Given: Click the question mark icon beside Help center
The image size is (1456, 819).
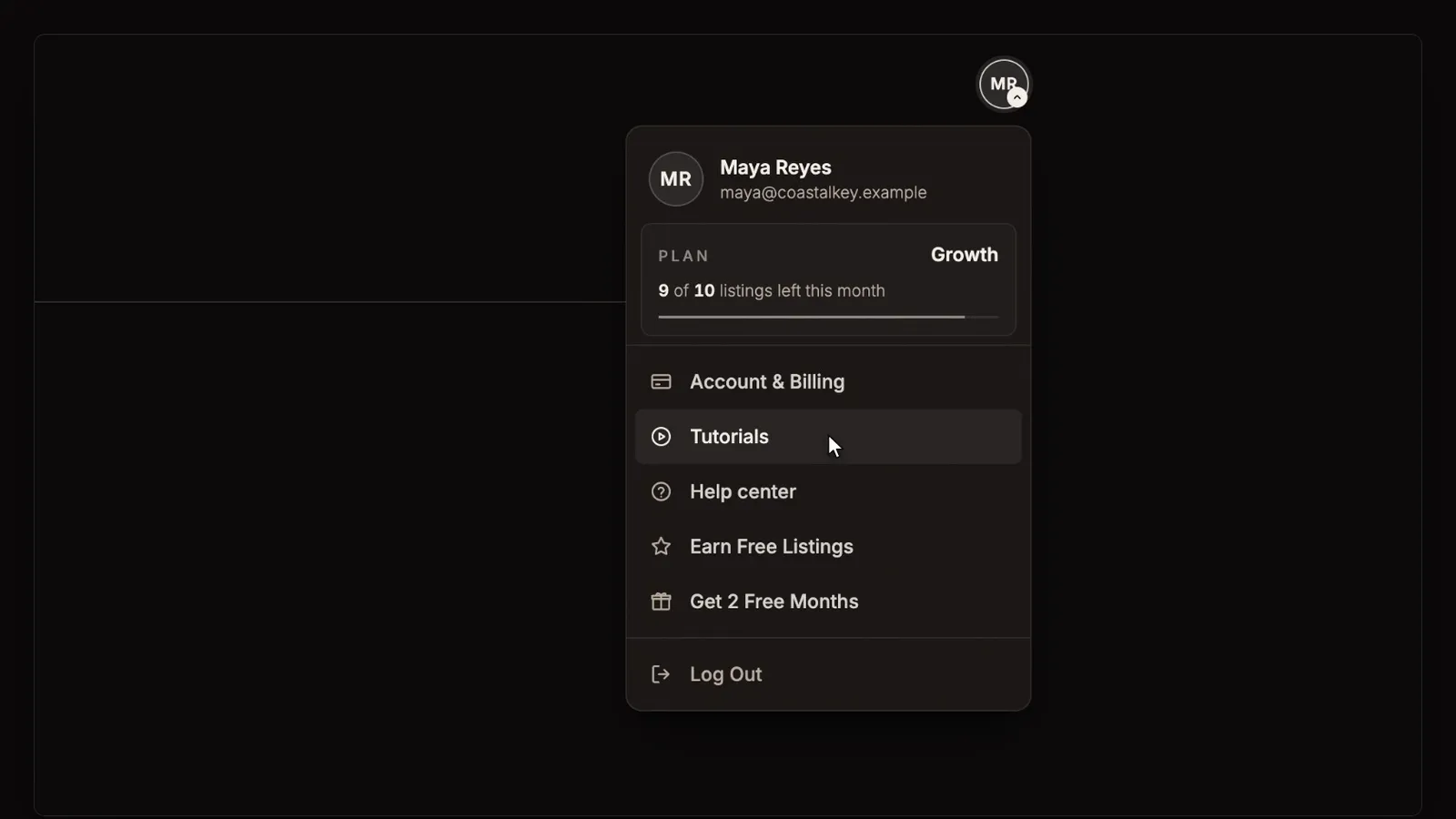Looking at the screenshot, I should (661, 492).
